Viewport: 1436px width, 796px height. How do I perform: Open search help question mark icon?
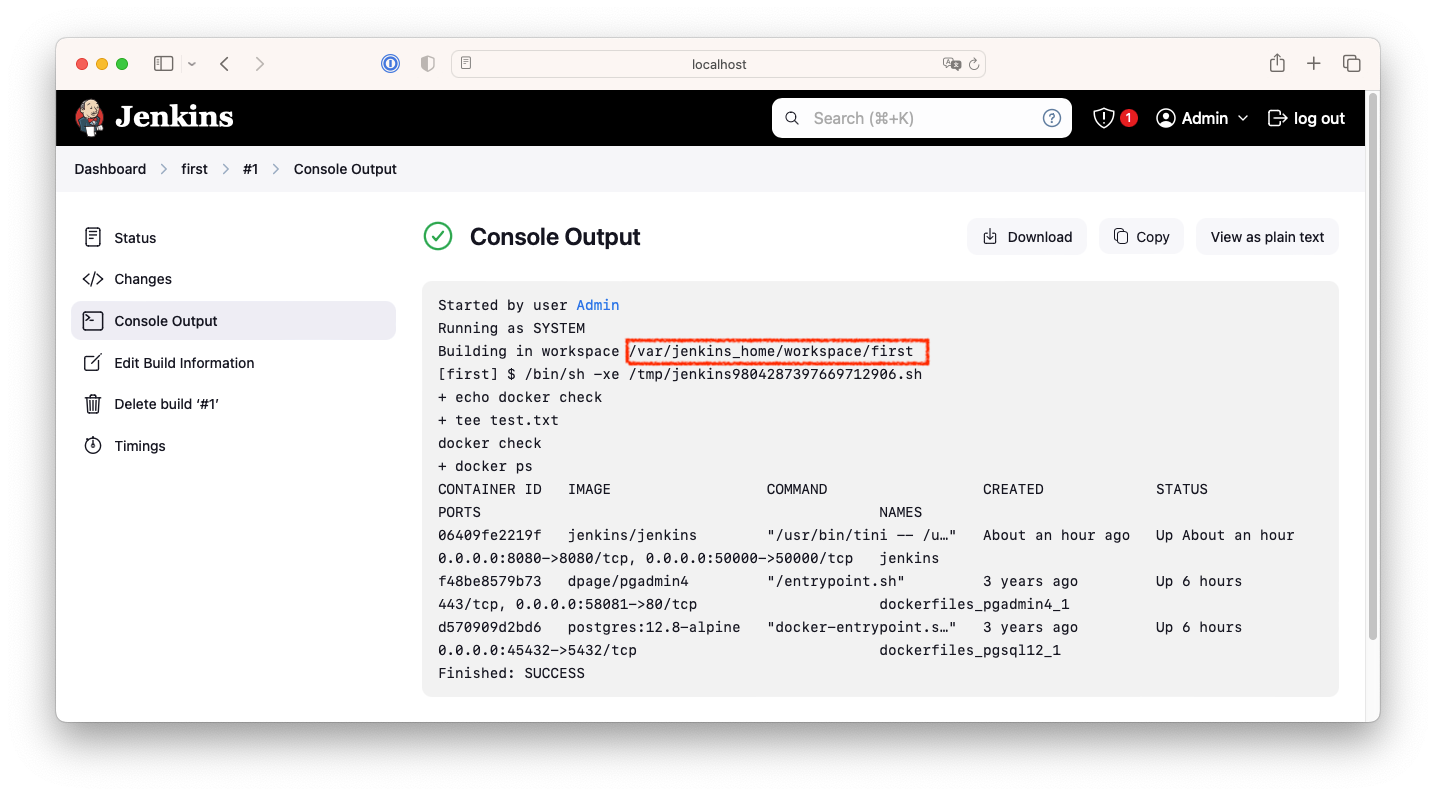point(1052,118)
